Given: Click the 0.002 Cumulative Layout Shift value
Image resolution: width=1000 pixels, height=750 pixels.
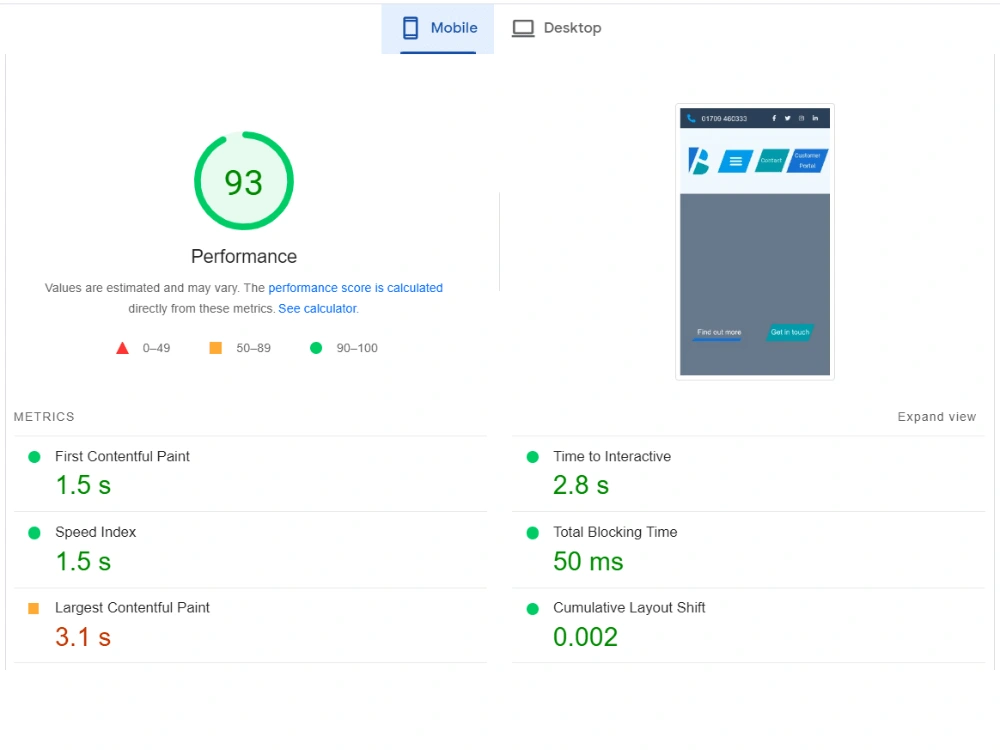Looking at the screenshot, I should point(585,637).
